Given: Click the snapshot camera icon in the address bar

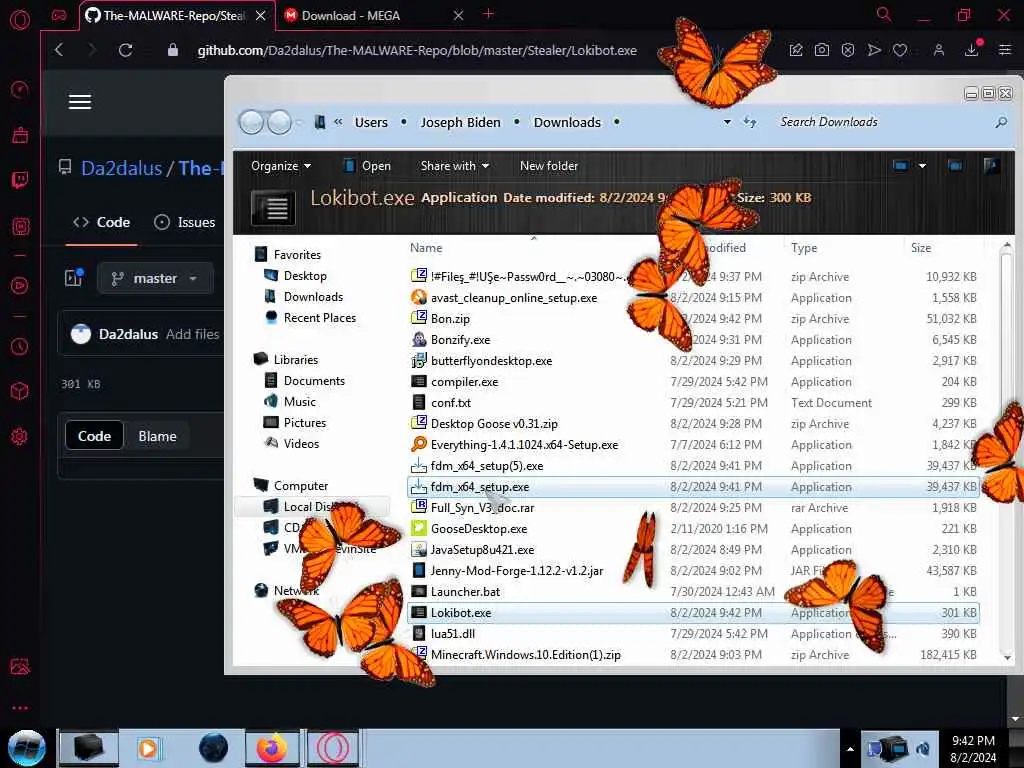Looking at the screenshot, I should pos(822,50).
